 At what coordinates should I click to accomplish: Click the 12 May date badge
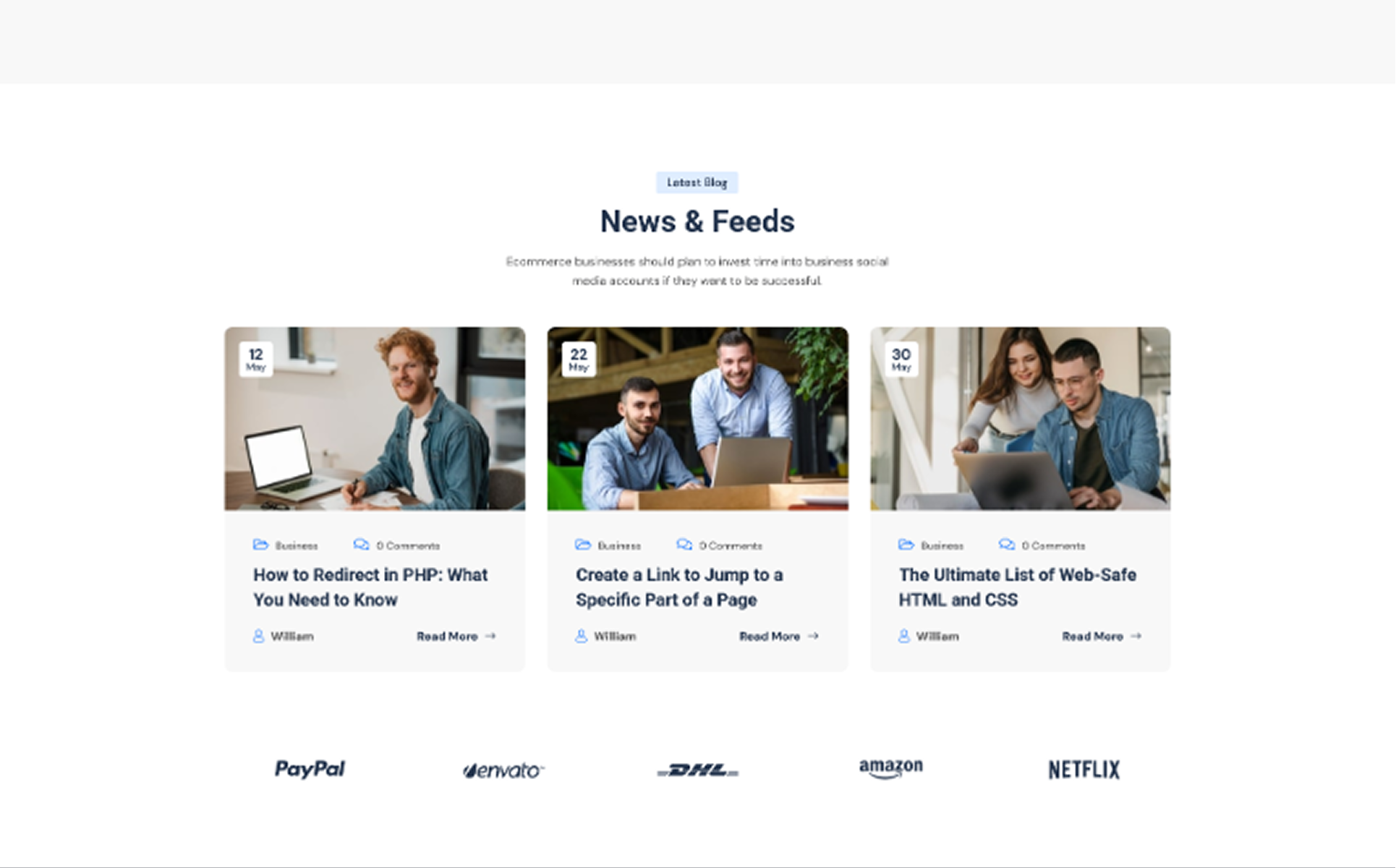pyautogui.click(x=256, y=359)
